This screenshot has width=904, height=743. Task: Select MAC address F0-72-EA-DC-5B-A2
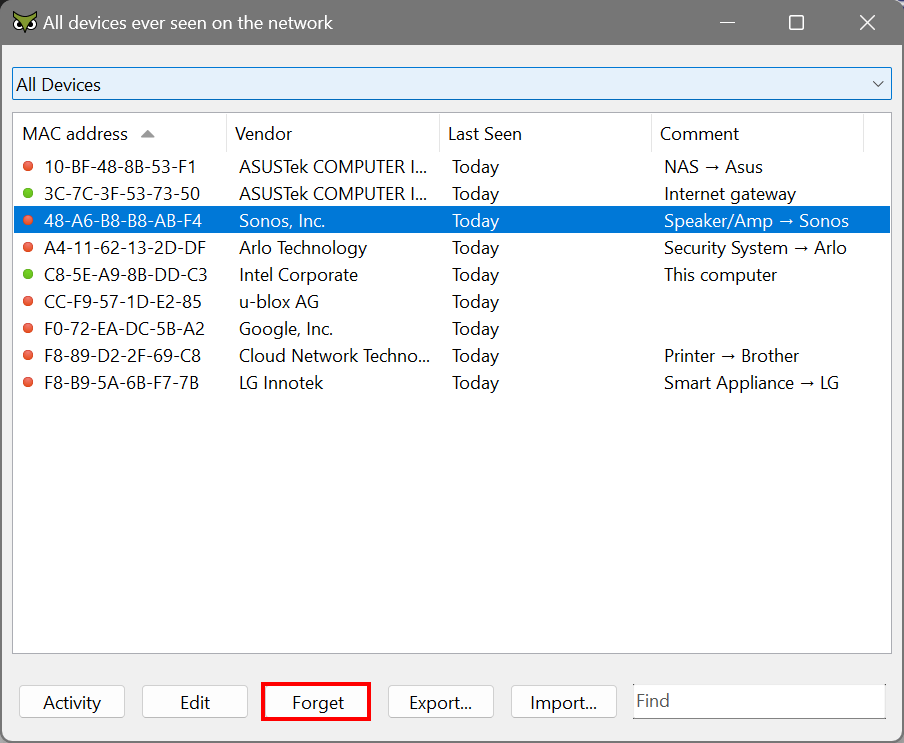[124, 329]
